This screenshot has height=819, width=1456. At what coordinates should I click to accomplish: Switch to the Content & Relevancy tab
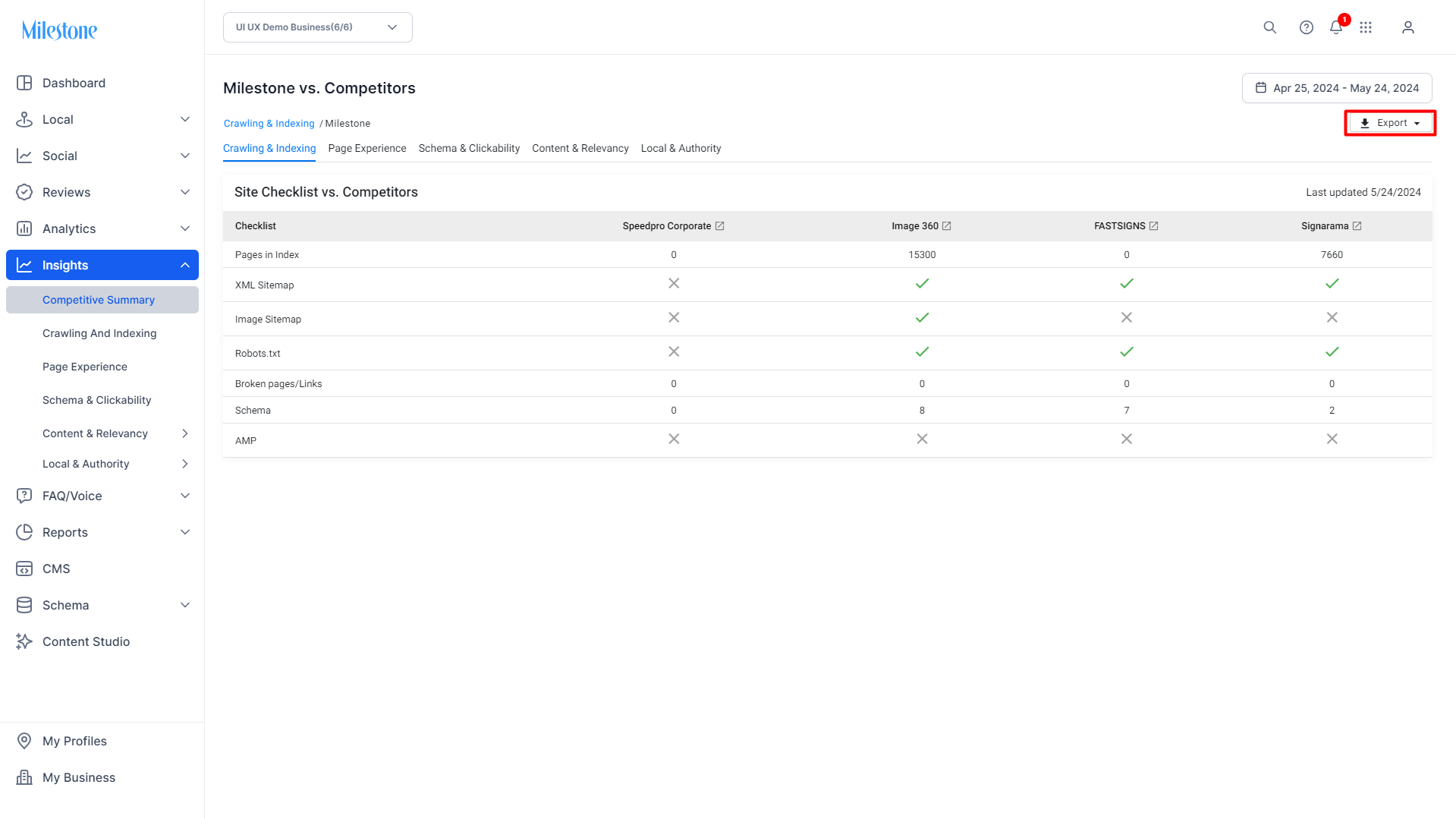click(x=580, y=149)
